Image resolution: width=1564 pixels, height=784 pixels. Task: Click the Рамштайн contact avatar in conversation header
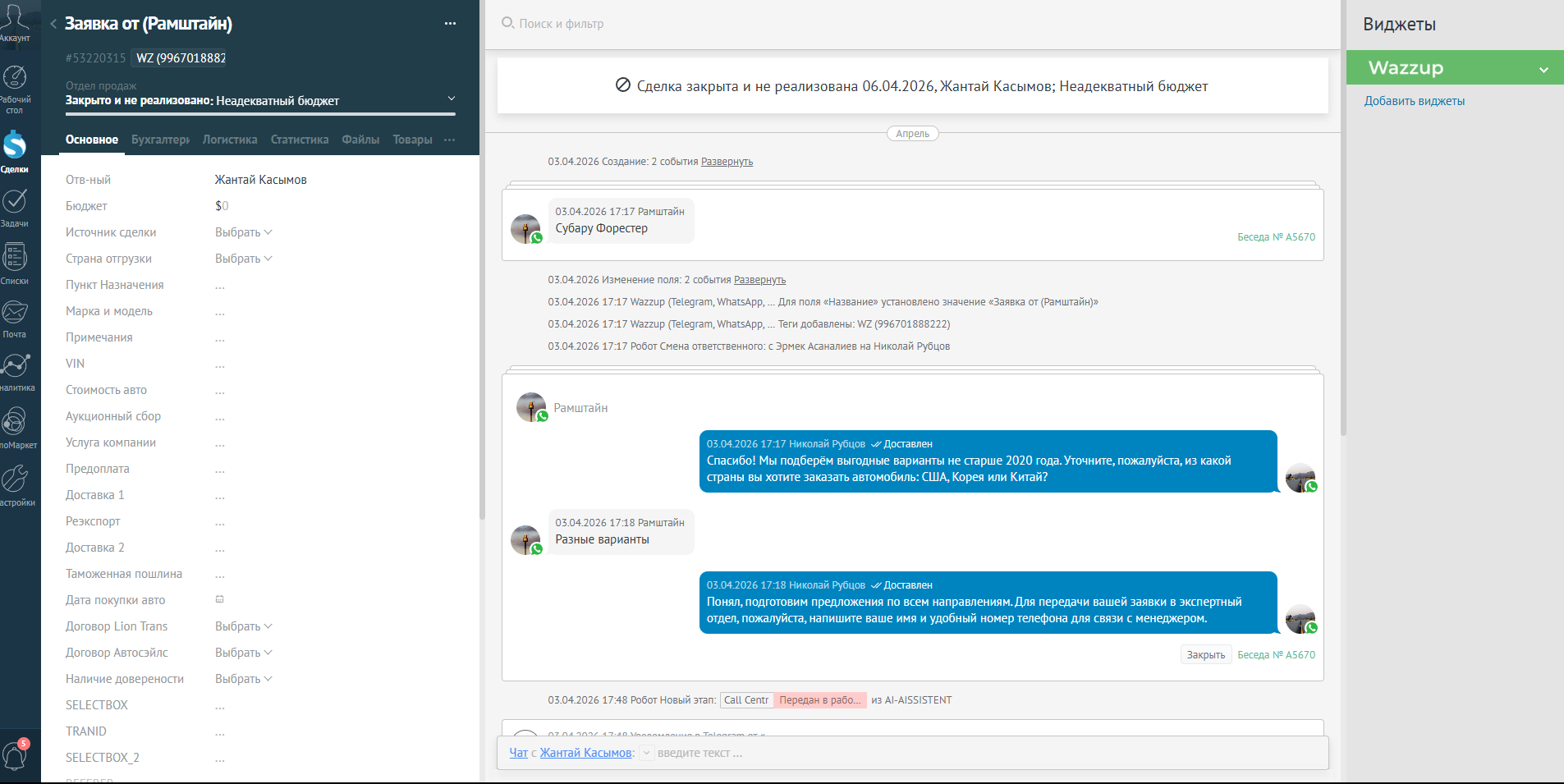pos(531,407)
